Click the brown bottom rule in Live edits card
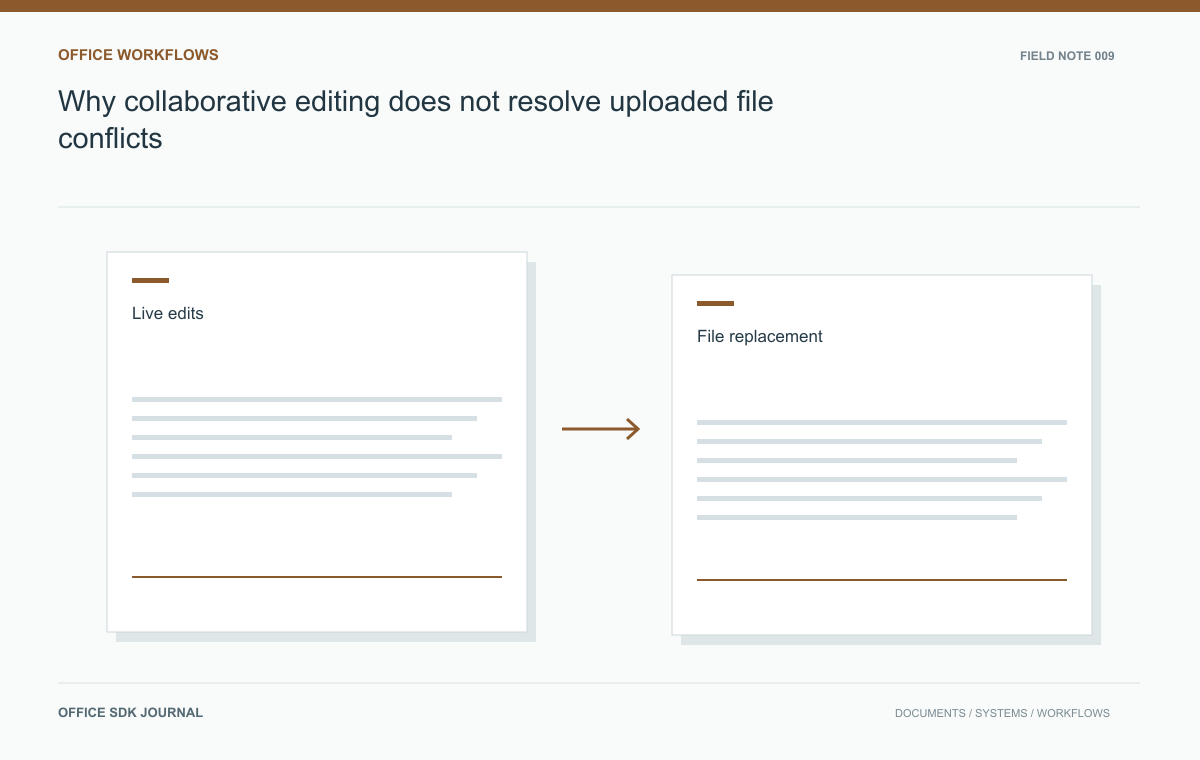 pyautogui.click(x=317, y=577)
